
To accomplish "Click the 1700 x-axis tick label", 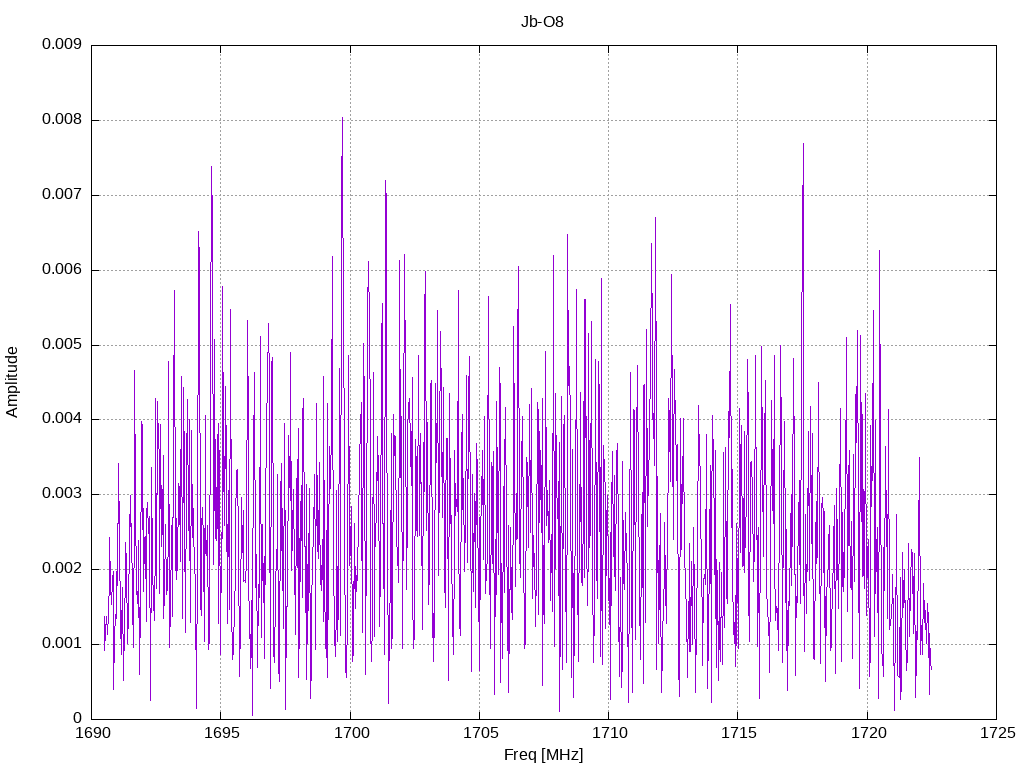I will pos(352,733).
